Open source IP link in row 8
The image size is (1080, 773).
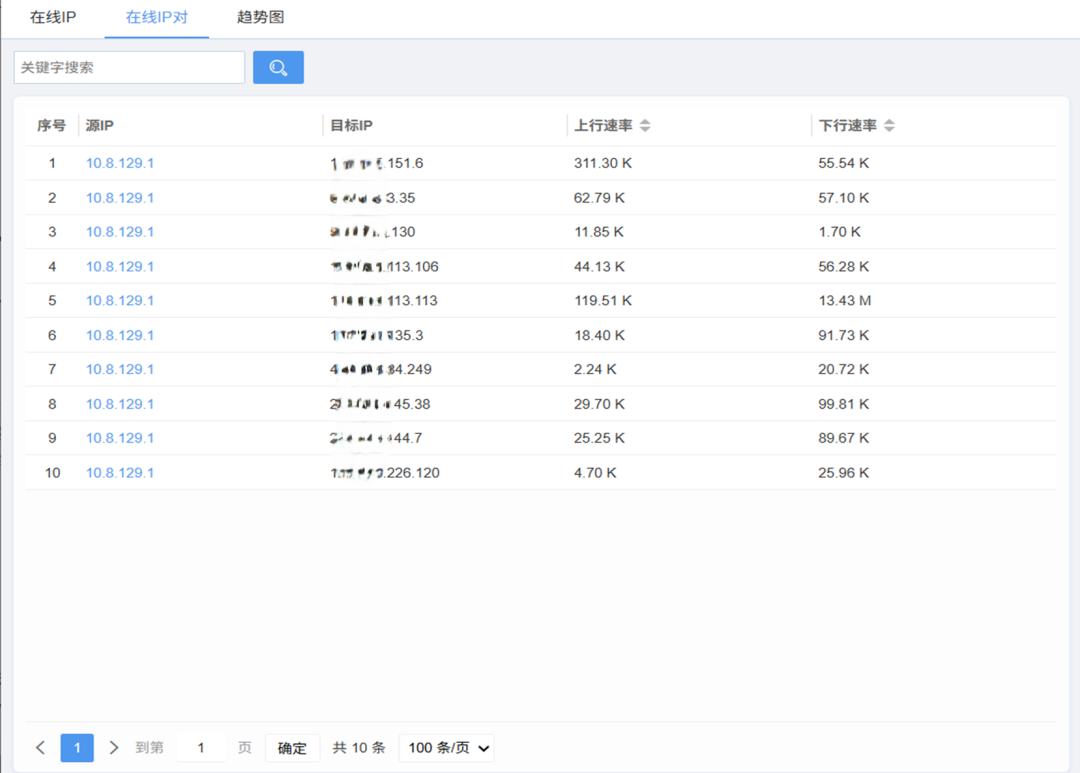tap(120, 404)
